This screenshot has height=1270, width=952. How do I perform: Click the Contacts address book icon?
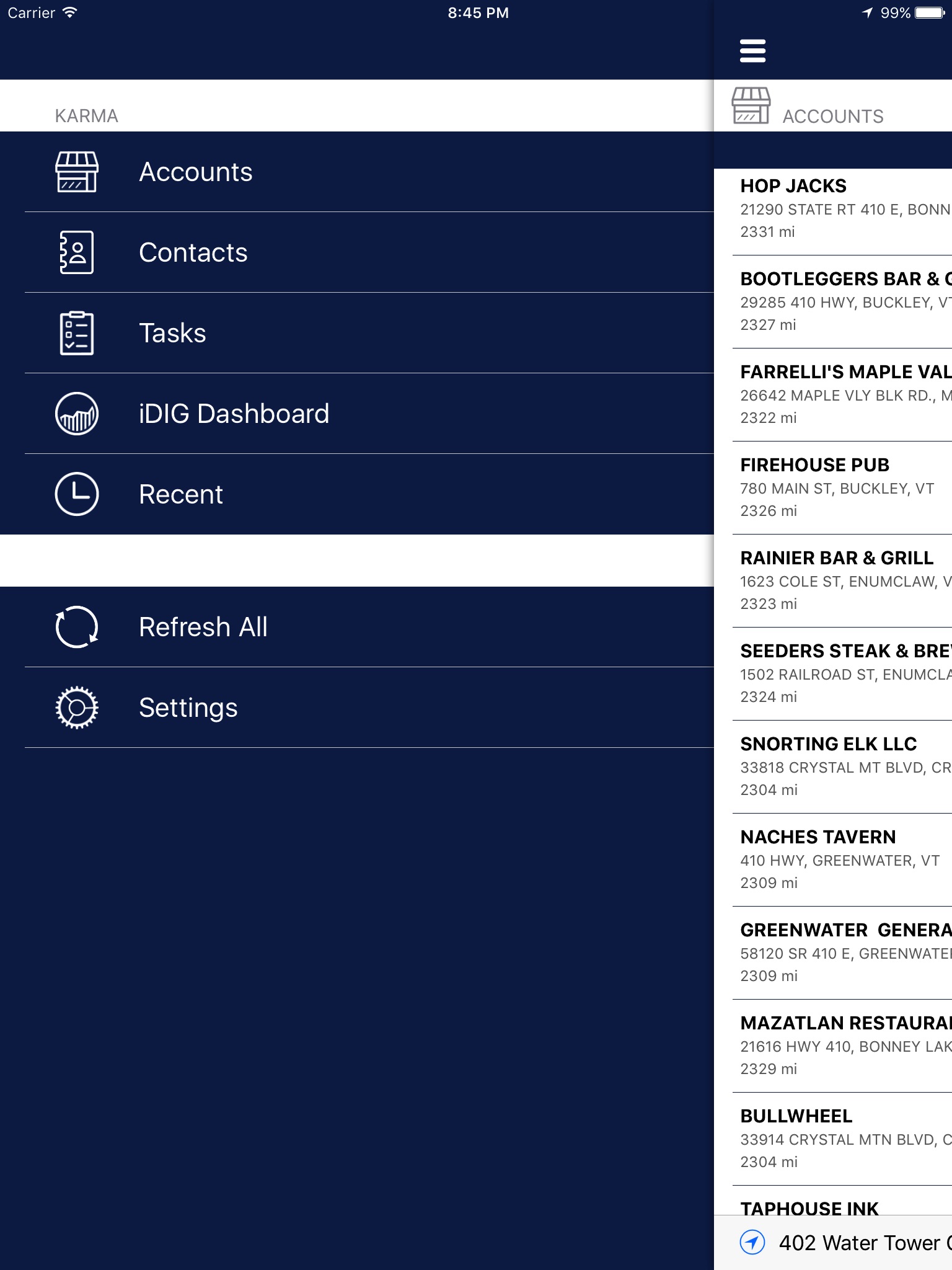tap(77, 252)
